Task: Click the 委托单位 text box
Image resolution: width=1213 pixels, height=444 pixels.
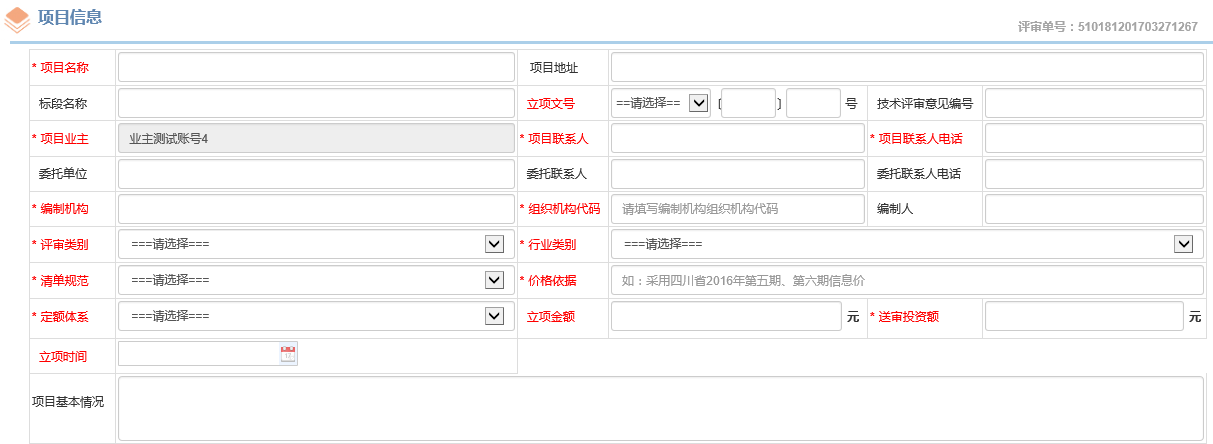Action: [316, 174]
